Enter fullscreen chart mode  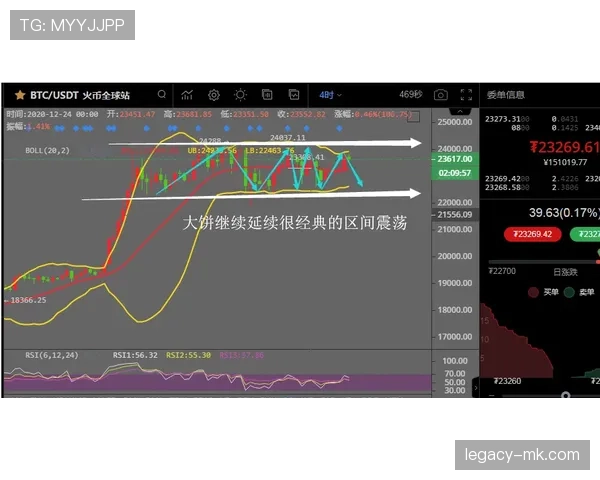pos(466,95)
